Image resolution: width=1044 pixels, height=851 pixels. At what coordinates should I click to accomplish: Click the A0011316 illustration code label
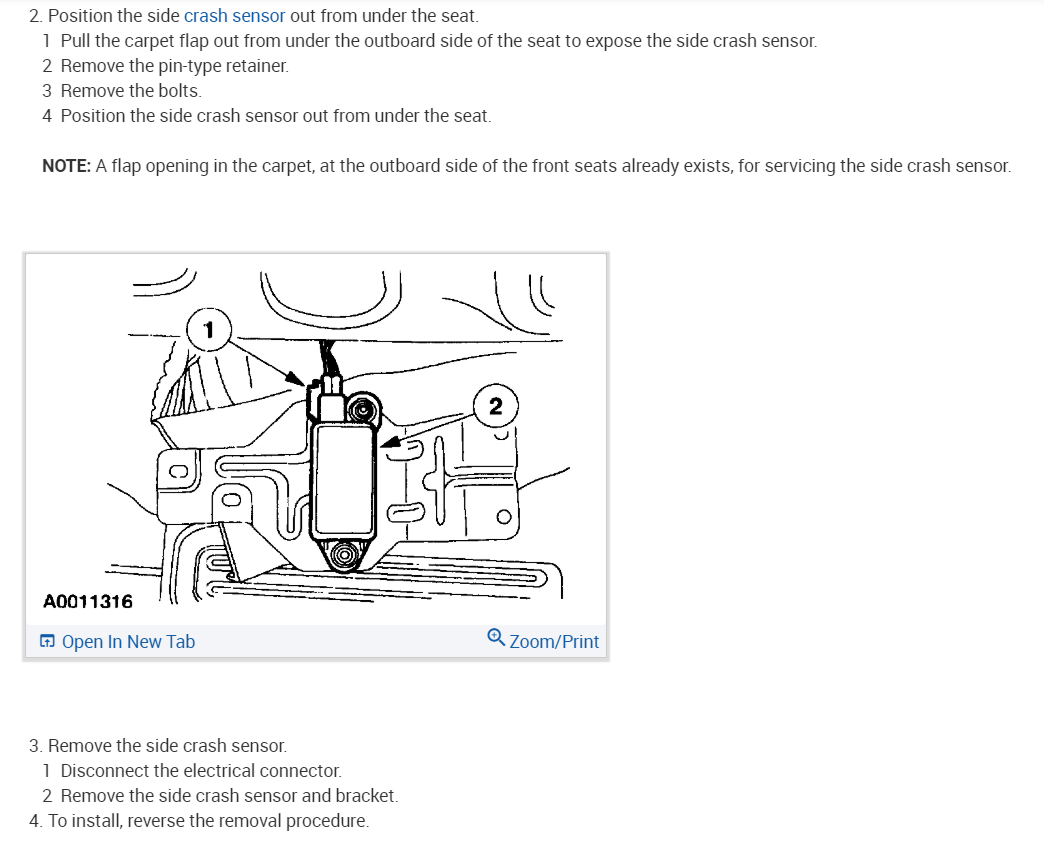click(88, 601)
